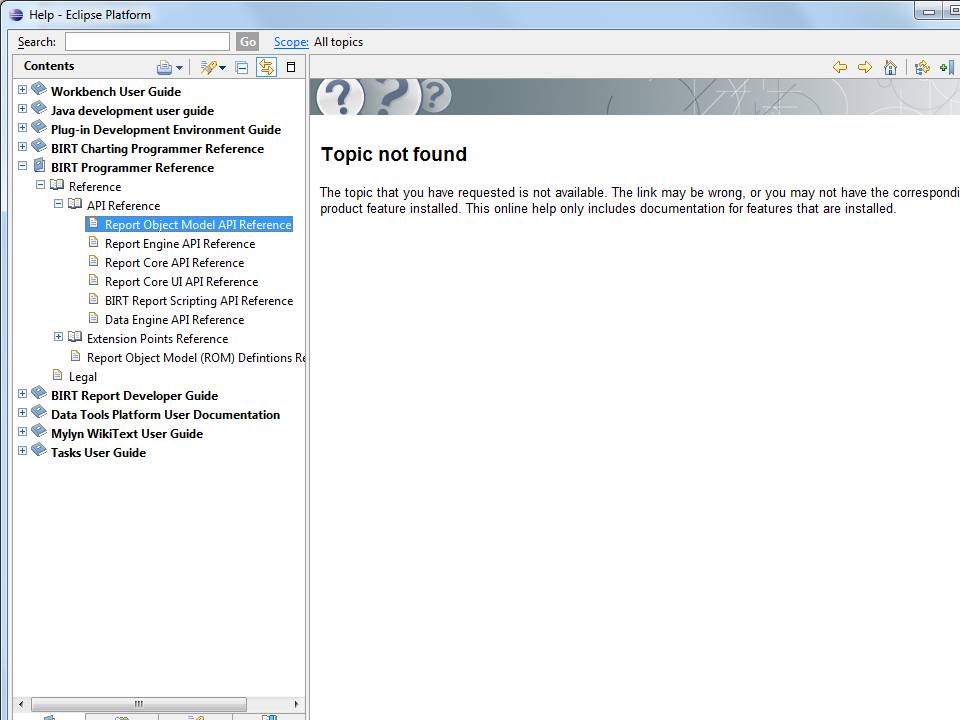960x720 pixels.
Task: Go back with the left arrow
Action: click(x=840, y=67)
